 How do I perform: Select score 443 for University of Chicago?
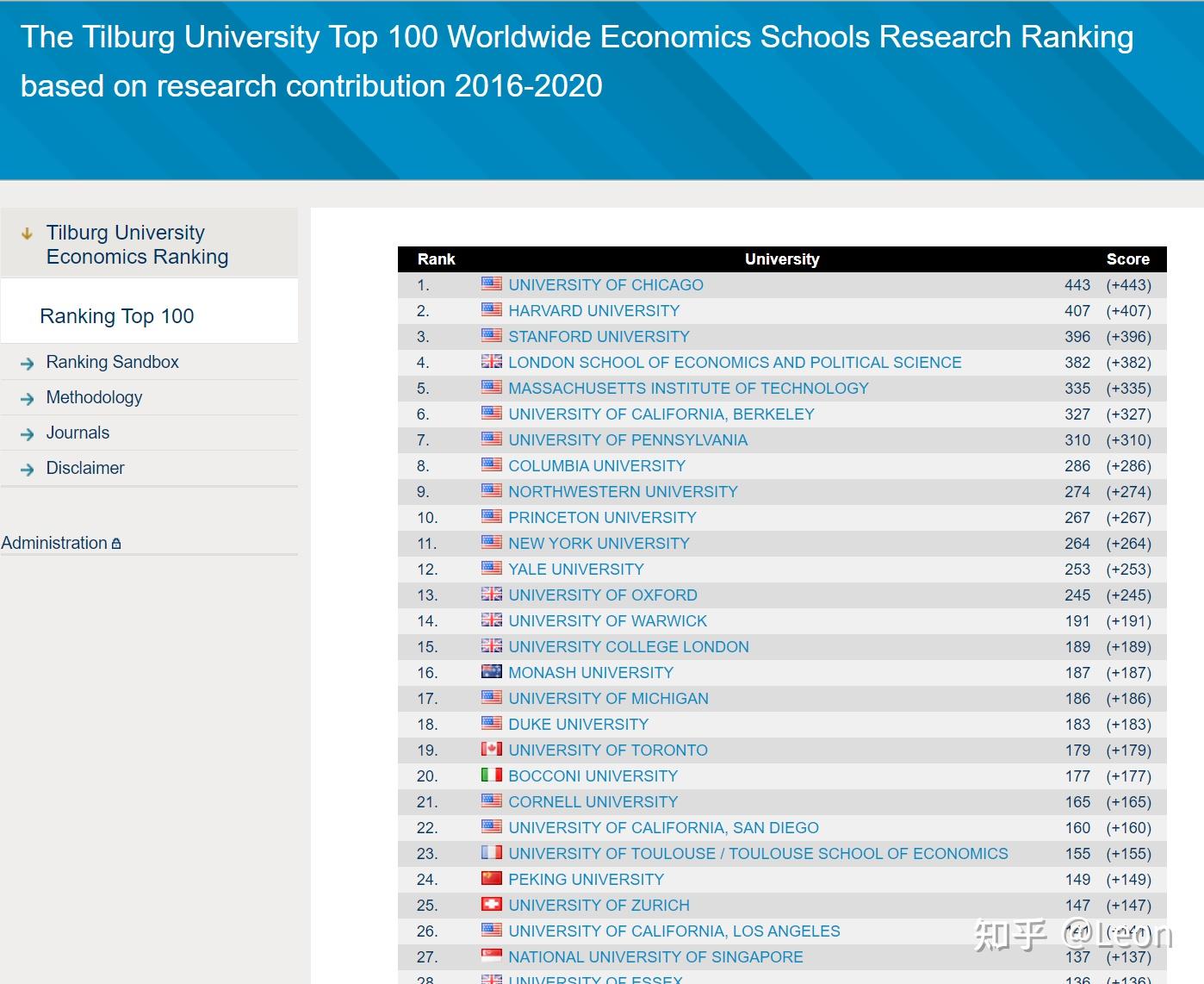(x=1077, y=285)
